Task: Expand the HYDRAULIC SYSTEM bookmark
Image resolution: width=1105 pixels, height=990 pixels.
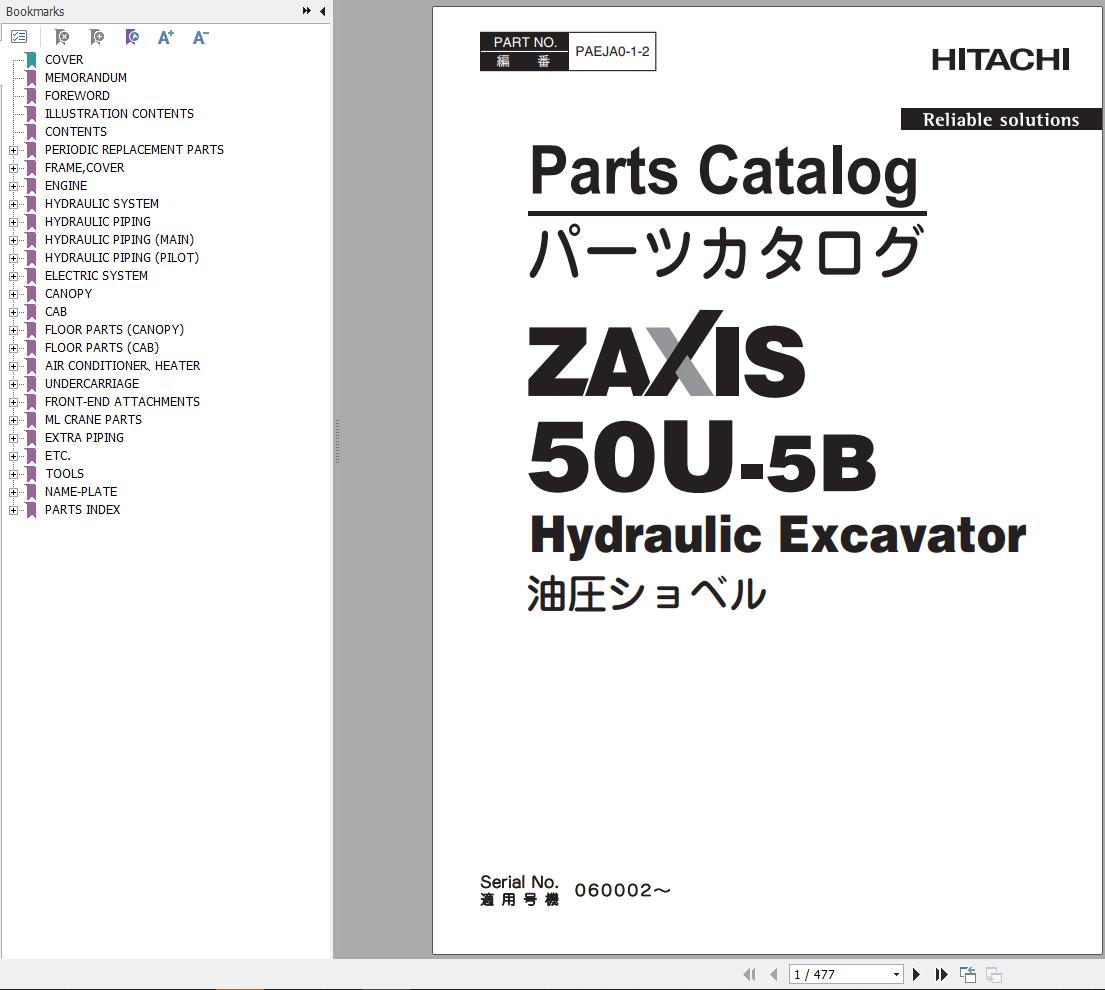Action: pyautogui.click(x=11, y=203)
